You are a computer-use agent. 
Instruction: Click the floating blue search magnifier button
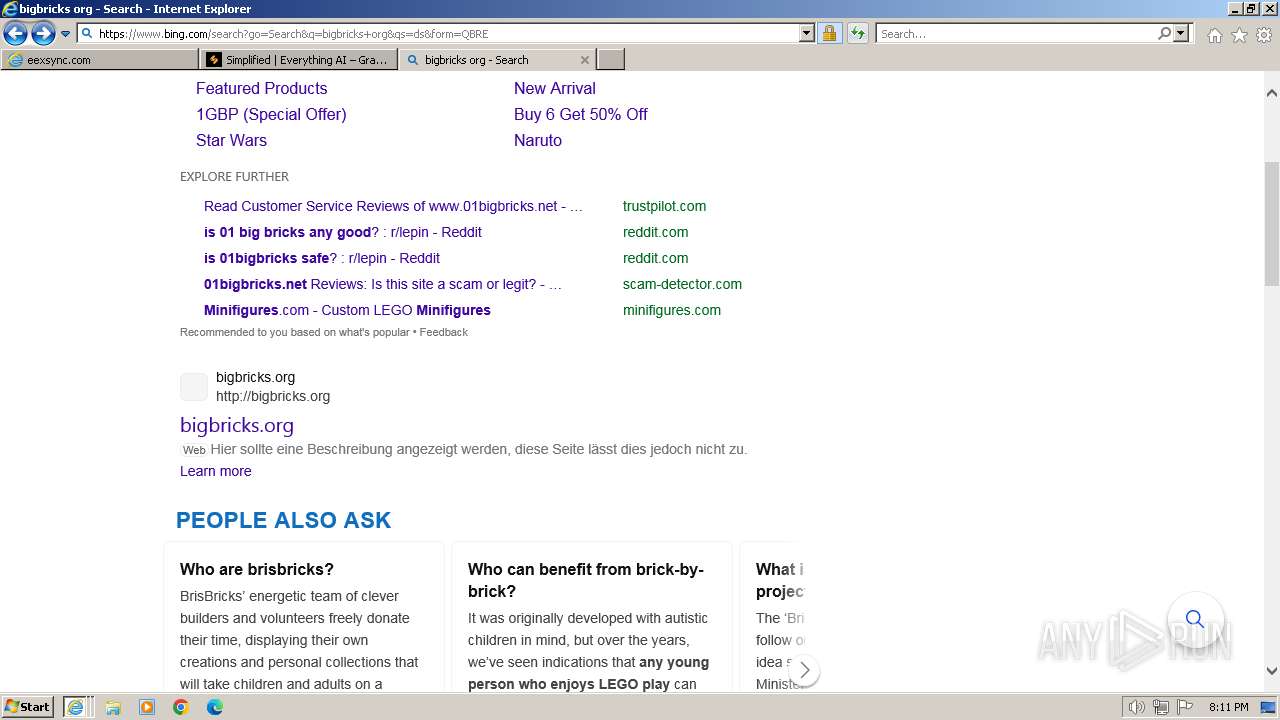[x=1195, y=619]
